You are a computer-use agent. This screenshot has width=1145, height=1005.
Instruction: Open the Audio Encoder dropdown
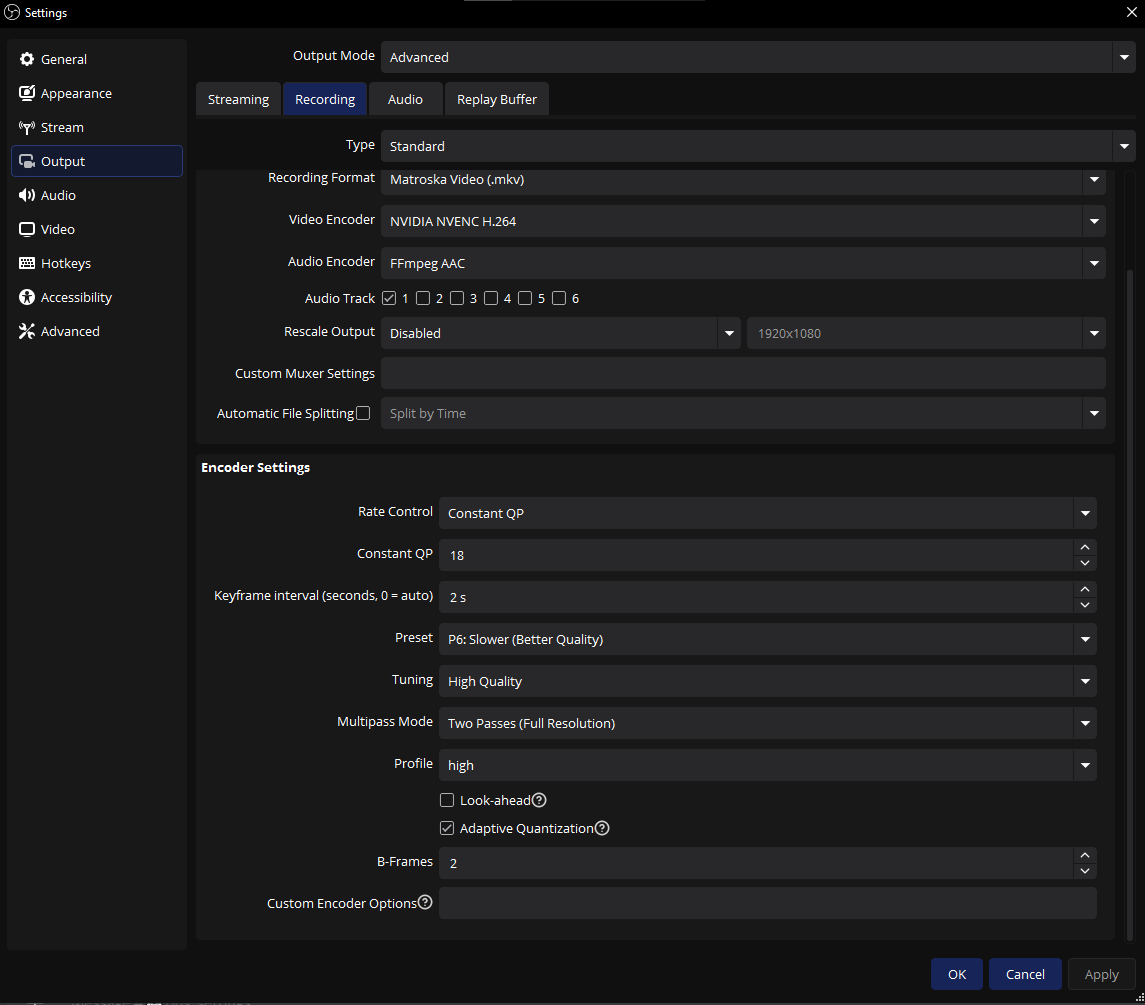[743, 263]
